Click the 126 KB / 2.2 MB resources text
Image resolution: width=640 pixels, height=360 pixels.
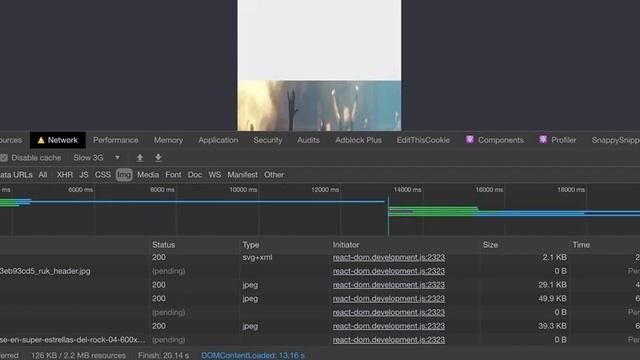point(78,356)
